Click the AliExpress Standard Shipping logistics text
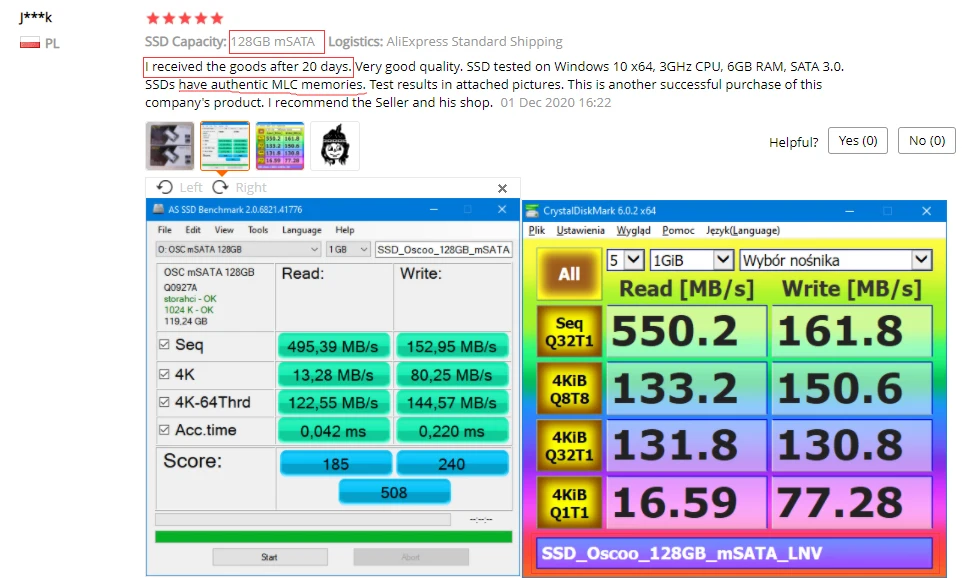This screenshot has width=973, height=578. 474,42
